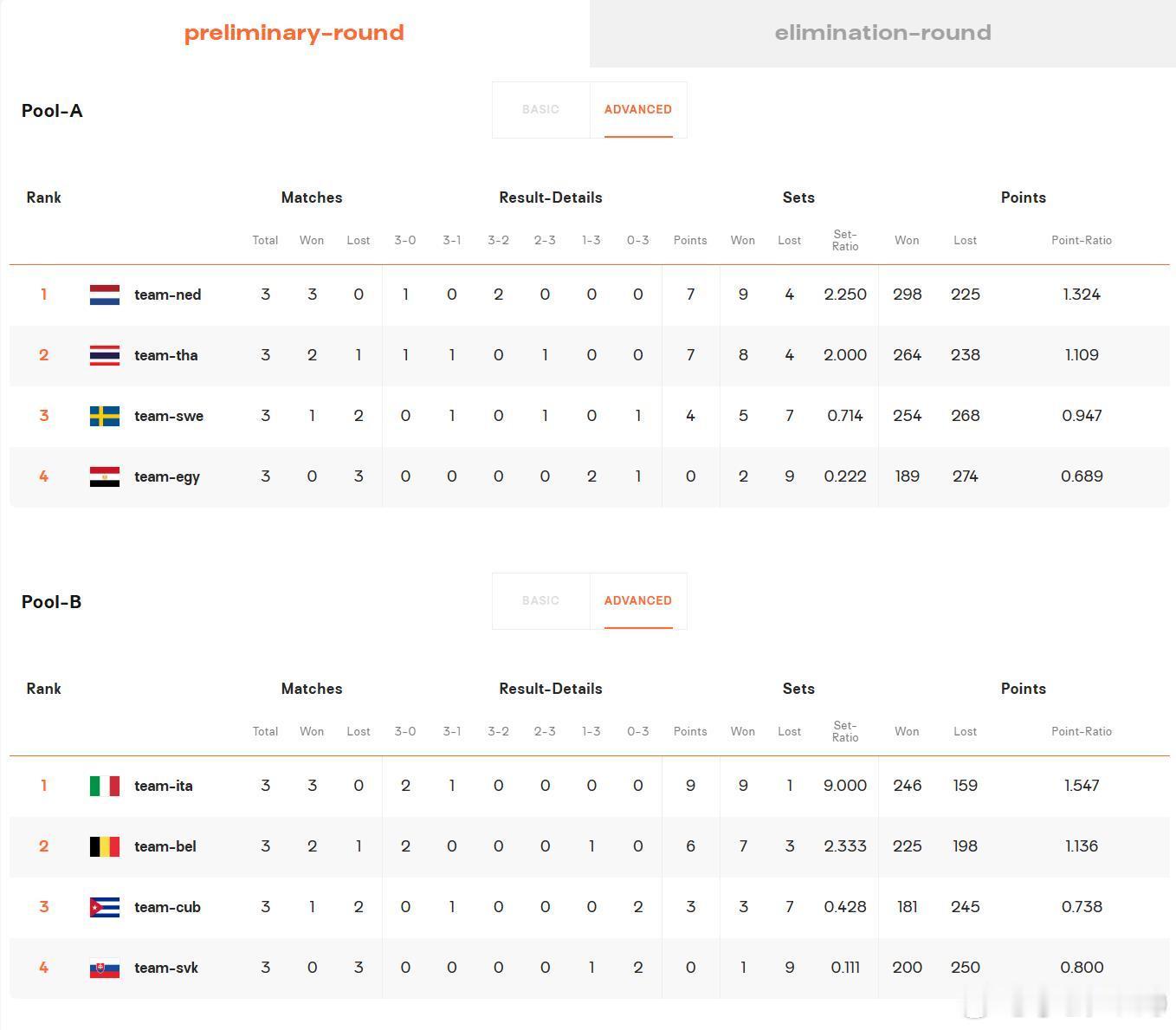Image resolution: width=1176 pixels, height=1030 pixels.
Task: Click the Cuba flag icon
Action: (x=105, y=907)
